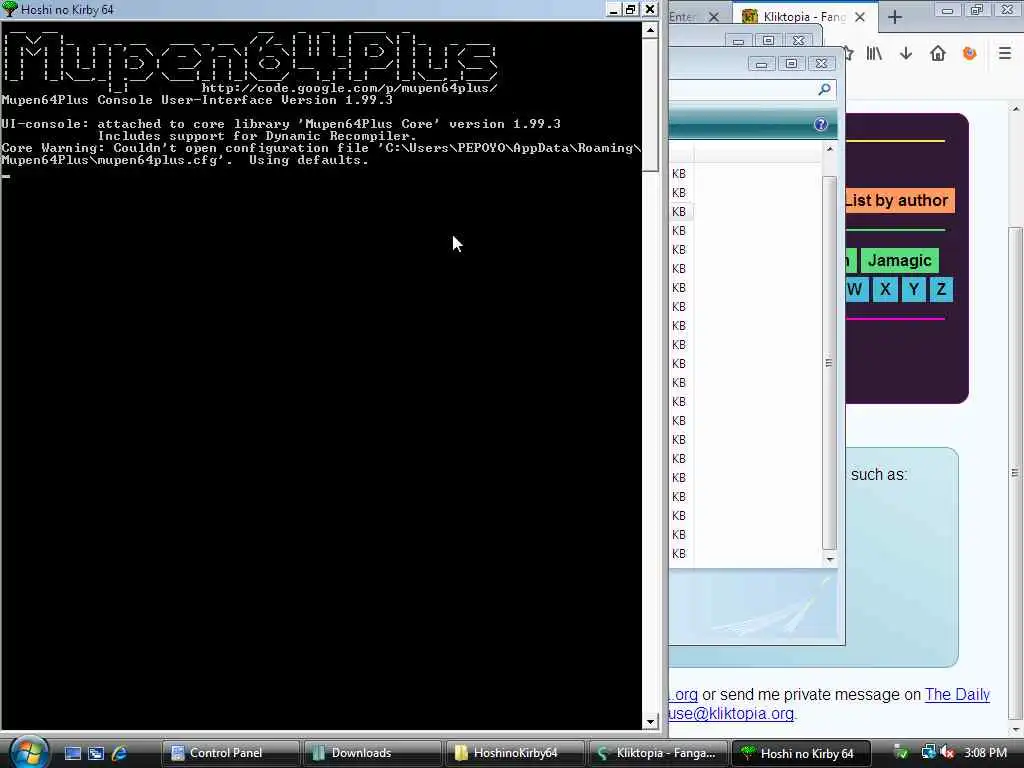Restore down the Hoshi no Kirby console

click(x=631, y=9)
